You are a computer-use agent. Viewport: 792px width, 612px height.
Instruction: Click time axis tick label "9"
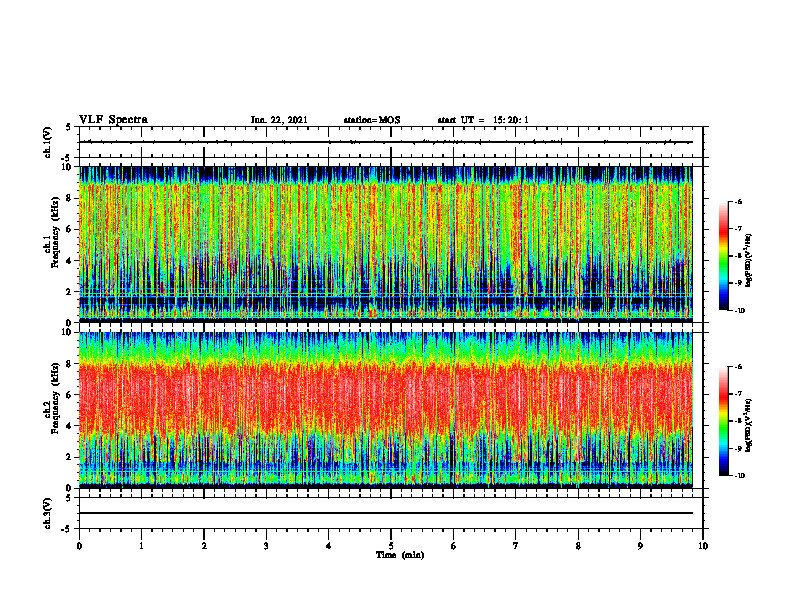pyautogui.click(x=640, y=546)
